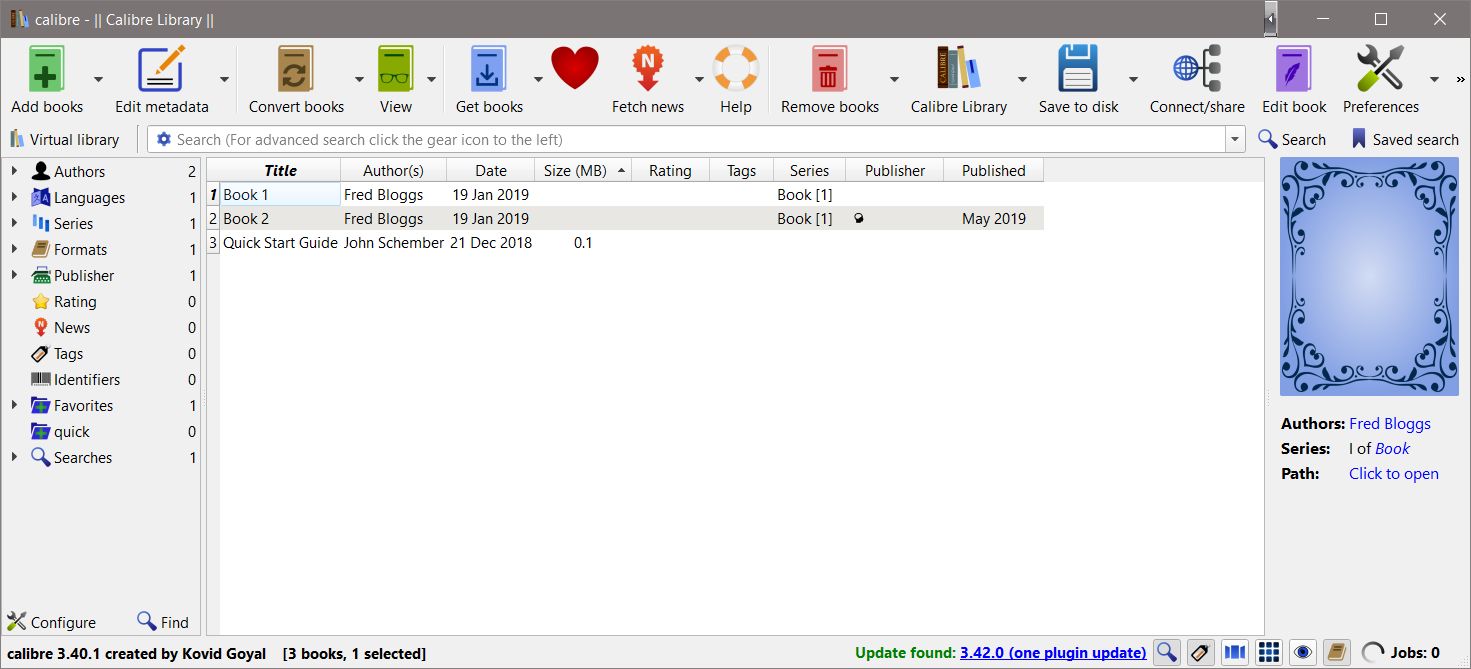The width and height of the screenshot is (1471, 669).
Task: Open Get books dropdown arrow
Action: point(537,79)
